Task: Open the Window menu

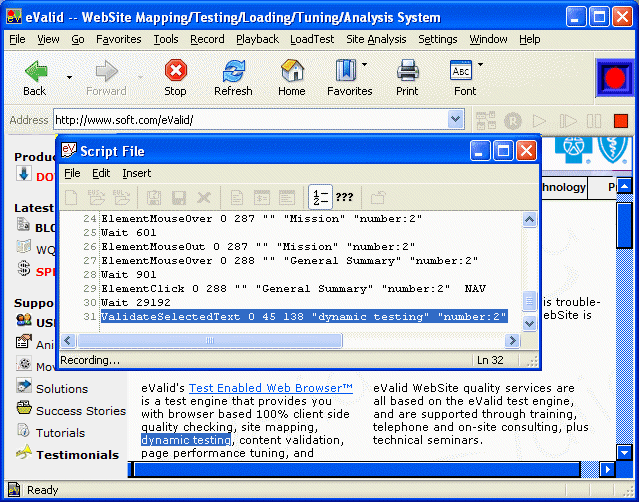Action: (x=488, y=39)
